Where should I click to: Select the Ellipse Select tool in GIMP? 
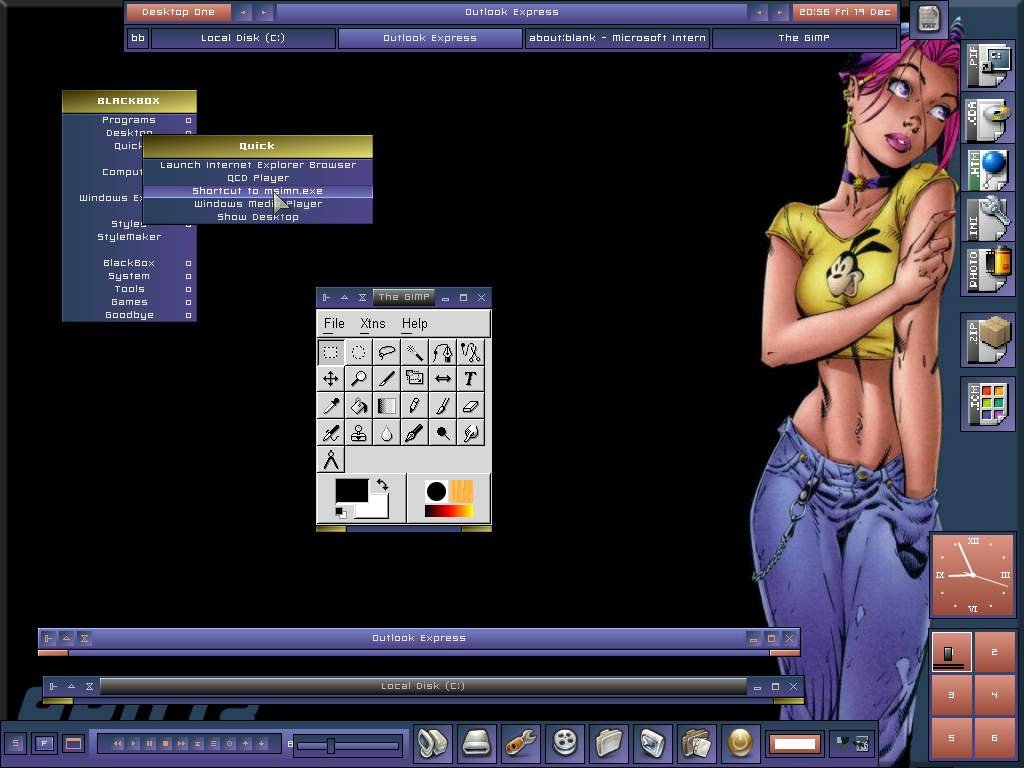(359, 352)
